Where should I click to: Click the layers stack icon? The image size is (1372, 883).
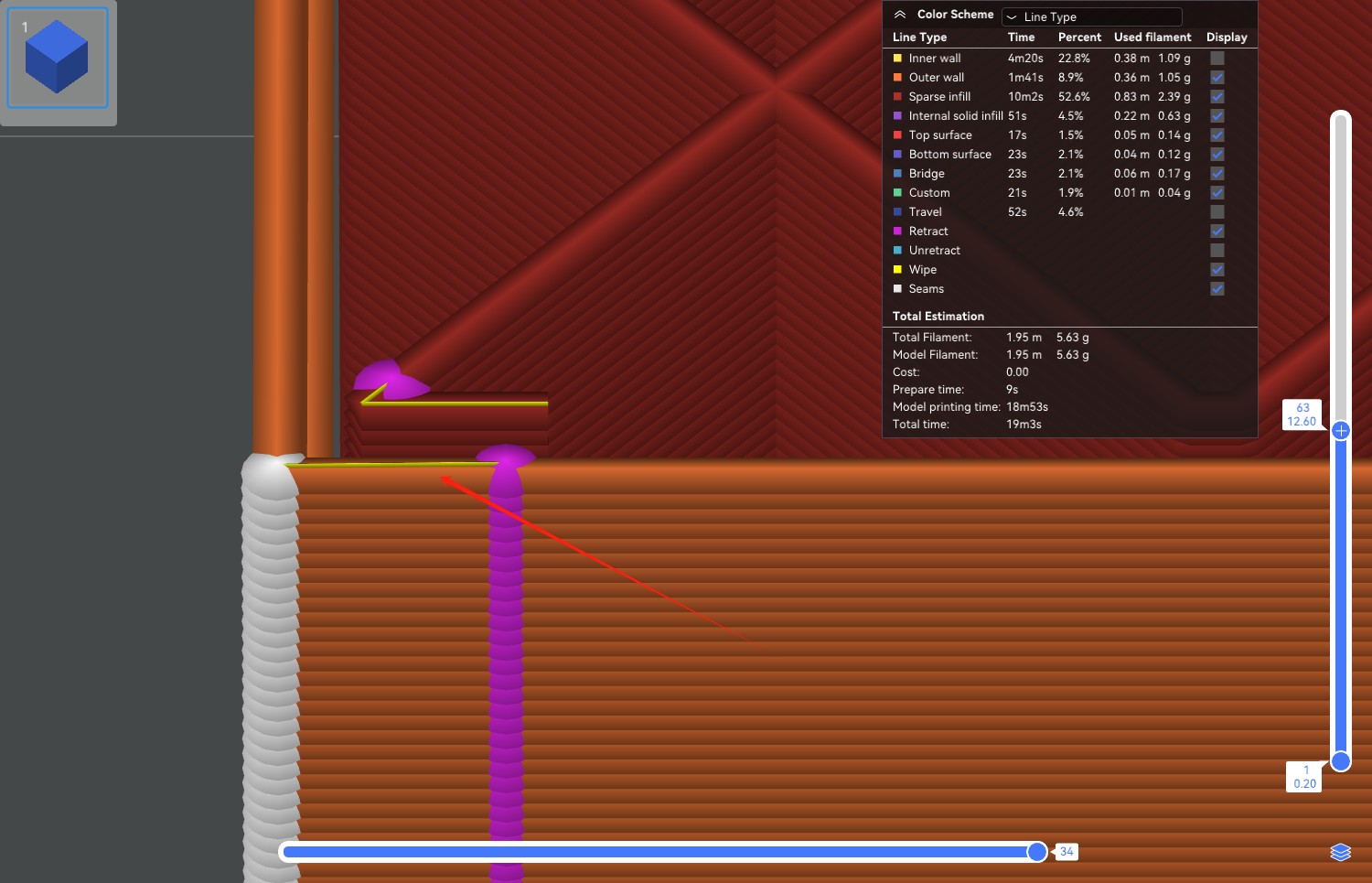pyautogui.click(x=1340, y=852)
